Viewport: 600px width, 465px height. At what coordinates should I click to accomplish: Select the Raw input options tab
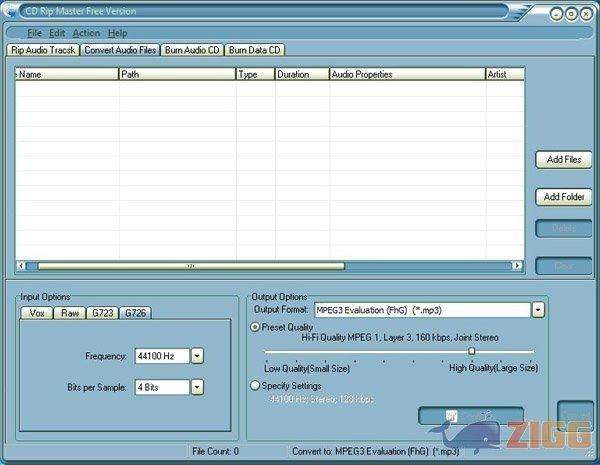(70, 313)
